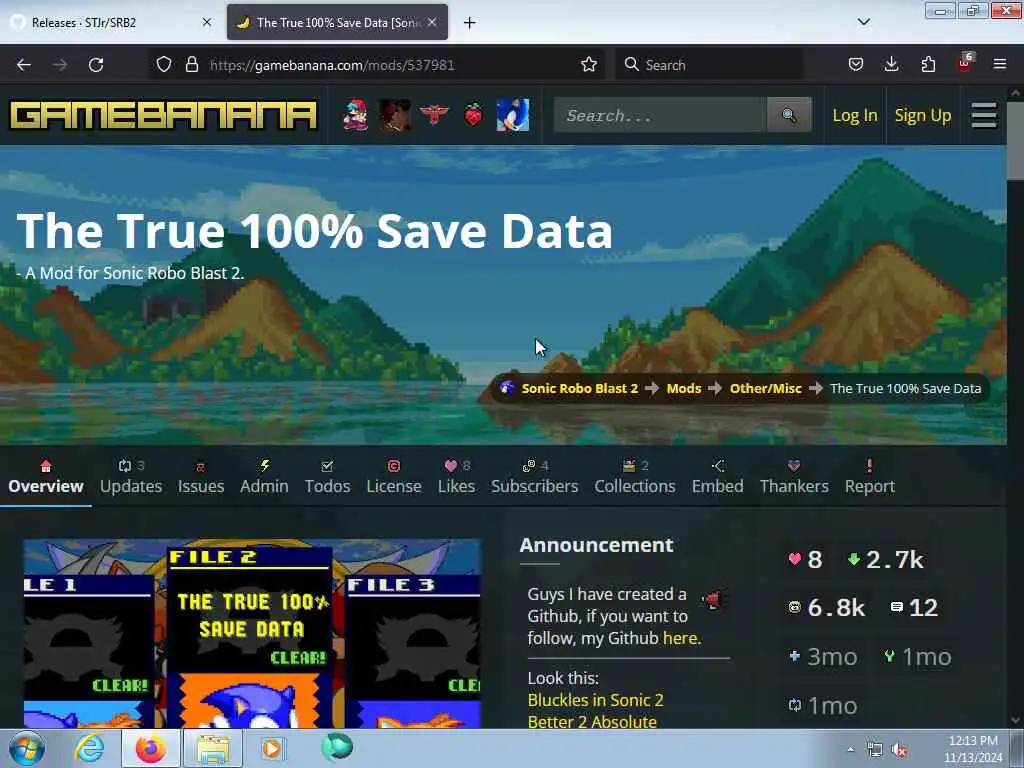Open the Github 'here' link

[x=680, y=638]
